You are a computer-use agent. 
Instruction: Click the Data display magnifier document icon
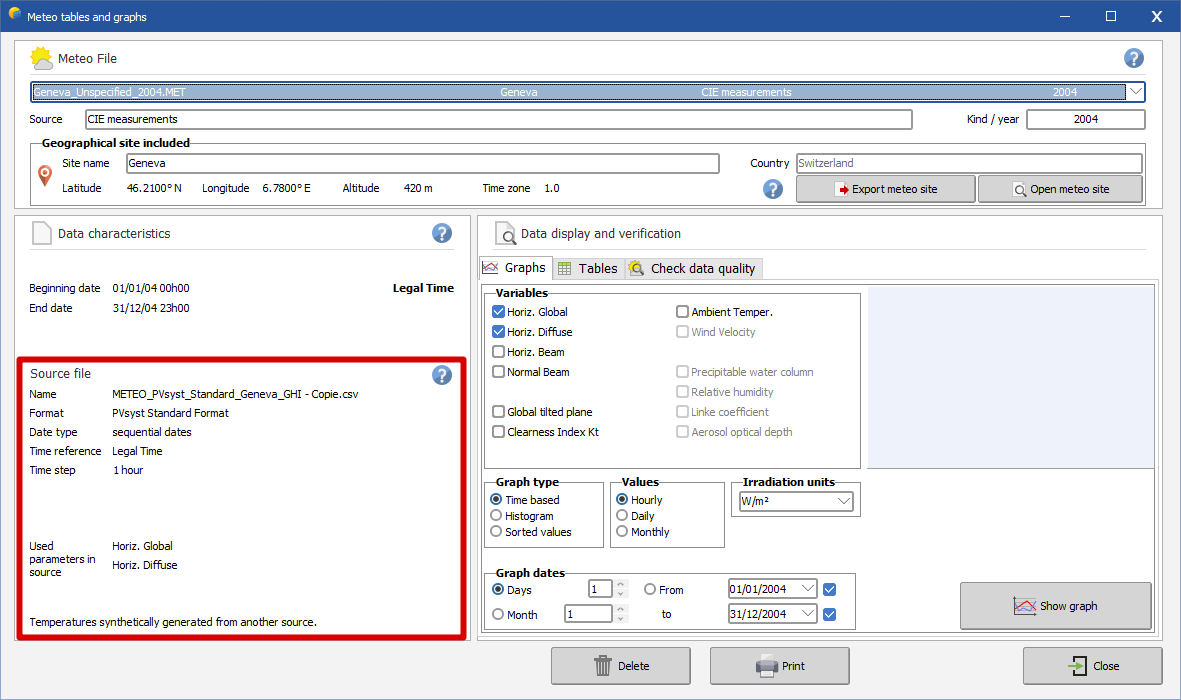click(x=506, y=234)
